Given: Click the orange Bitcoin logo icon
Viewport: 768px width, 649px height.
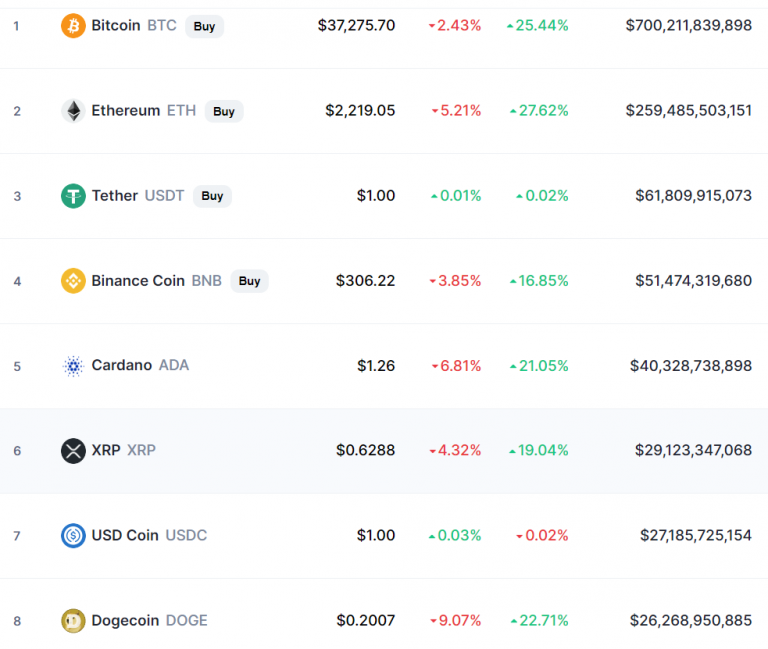Looking at the screenshot, I should pos(73,26).
